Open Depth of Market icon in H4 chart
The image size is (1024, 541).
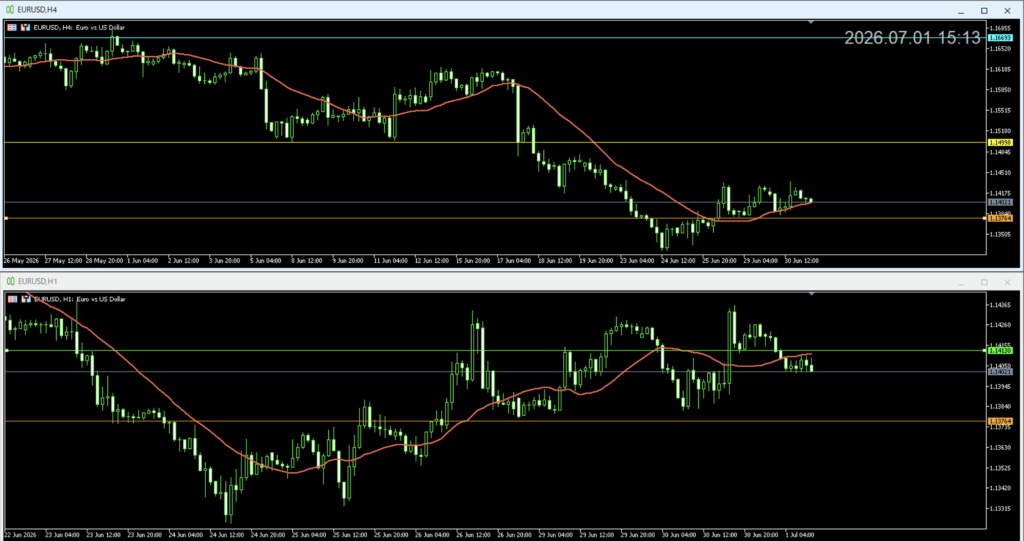click(12, 27)
